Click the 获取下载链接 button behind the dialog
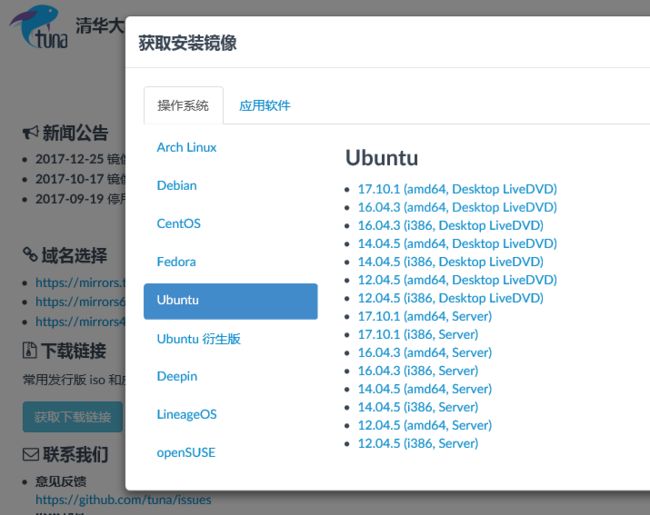650x515 pixels. (x=73, y=417)
